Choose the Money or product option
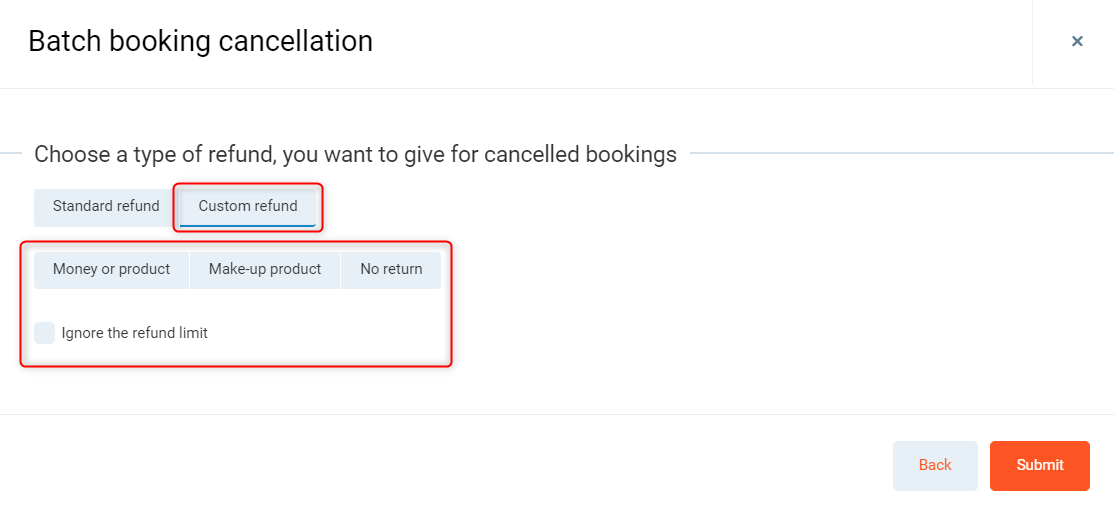 112,270
